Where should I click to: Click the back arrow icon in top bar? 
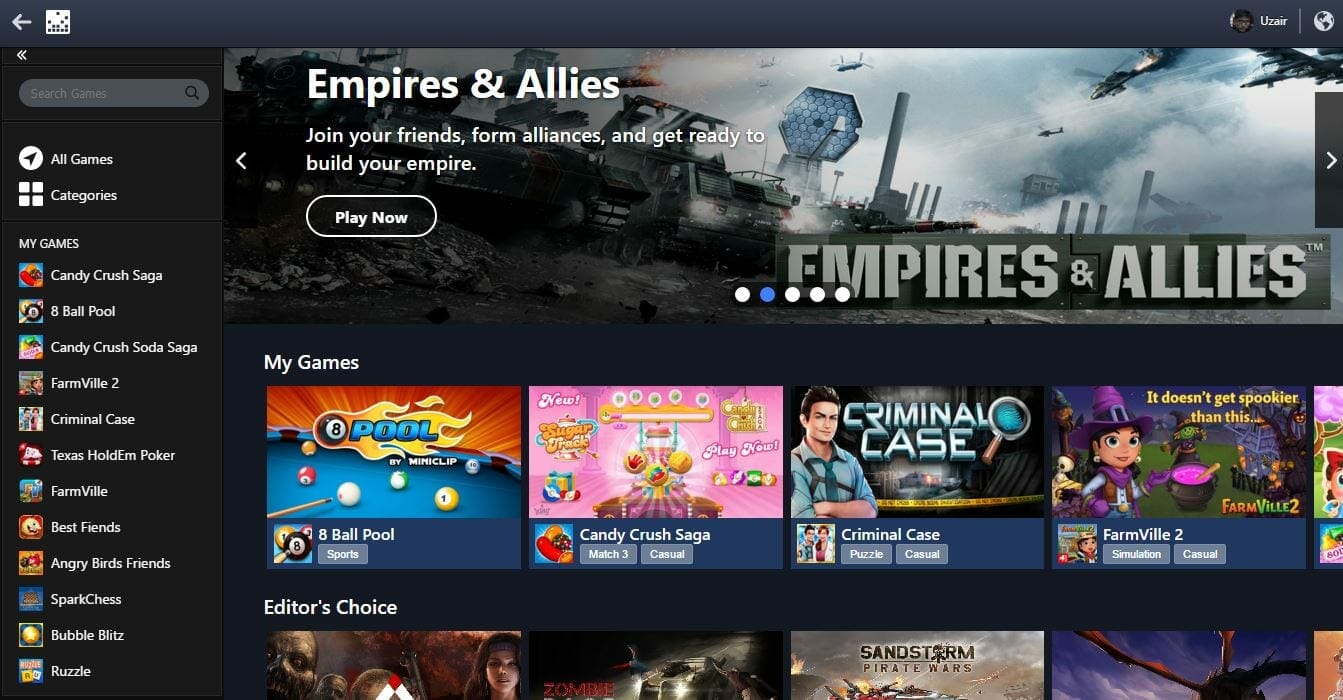pyautogui.click(x=21, y=21)
